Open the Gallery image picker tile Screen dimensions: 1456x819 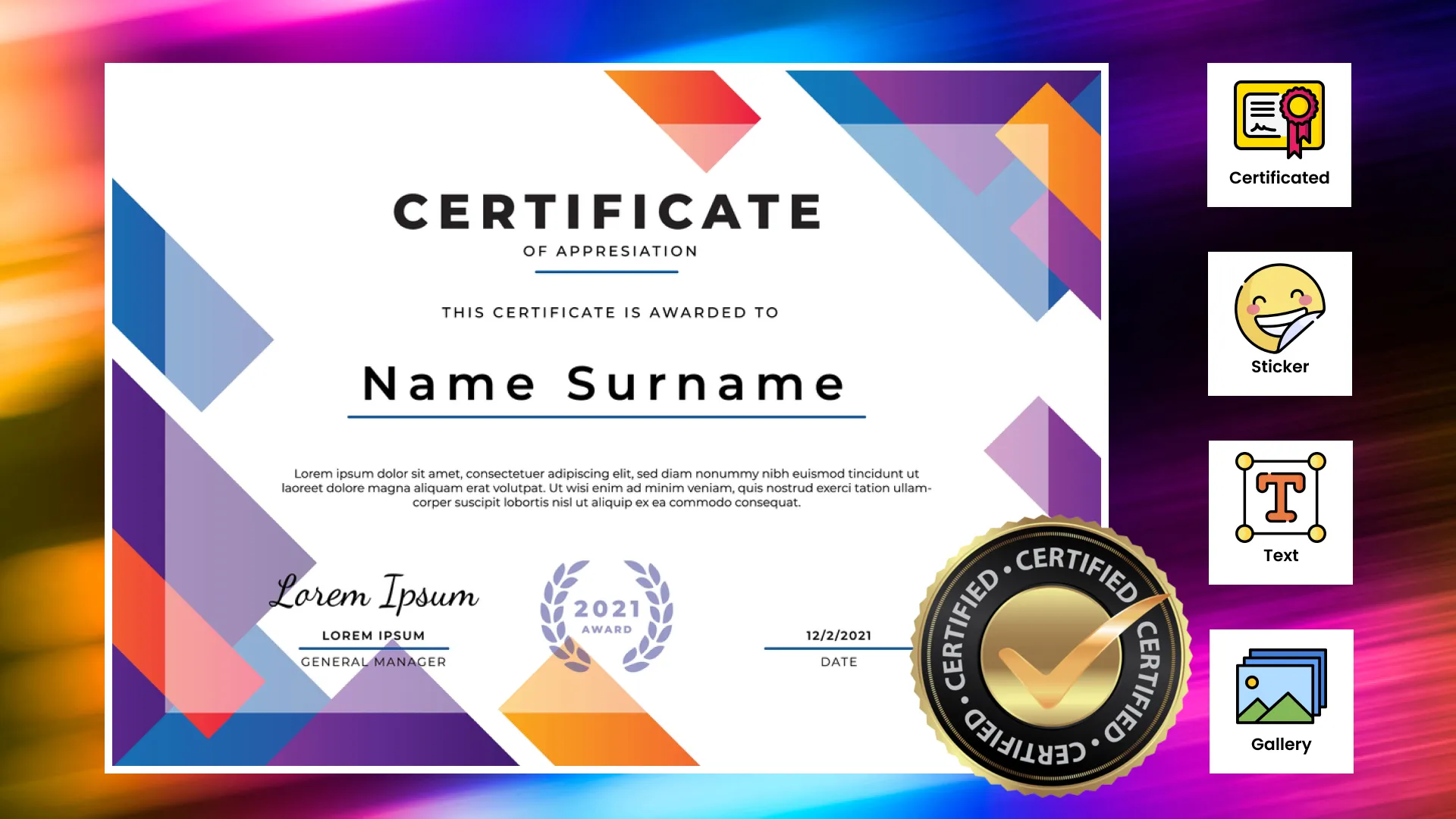1282,701
